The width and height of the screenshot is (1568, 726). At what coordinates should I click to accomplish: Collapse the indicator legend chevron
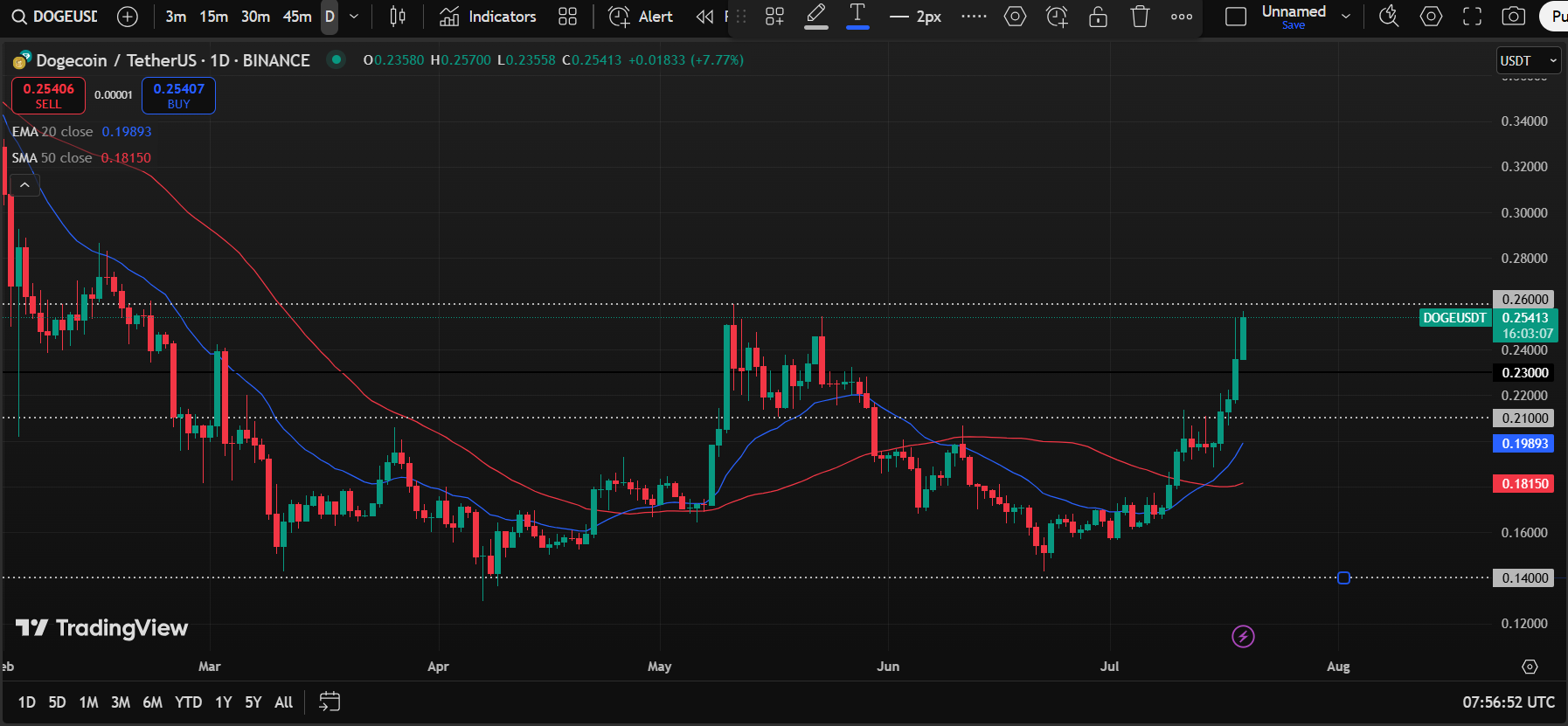[24, 185]
